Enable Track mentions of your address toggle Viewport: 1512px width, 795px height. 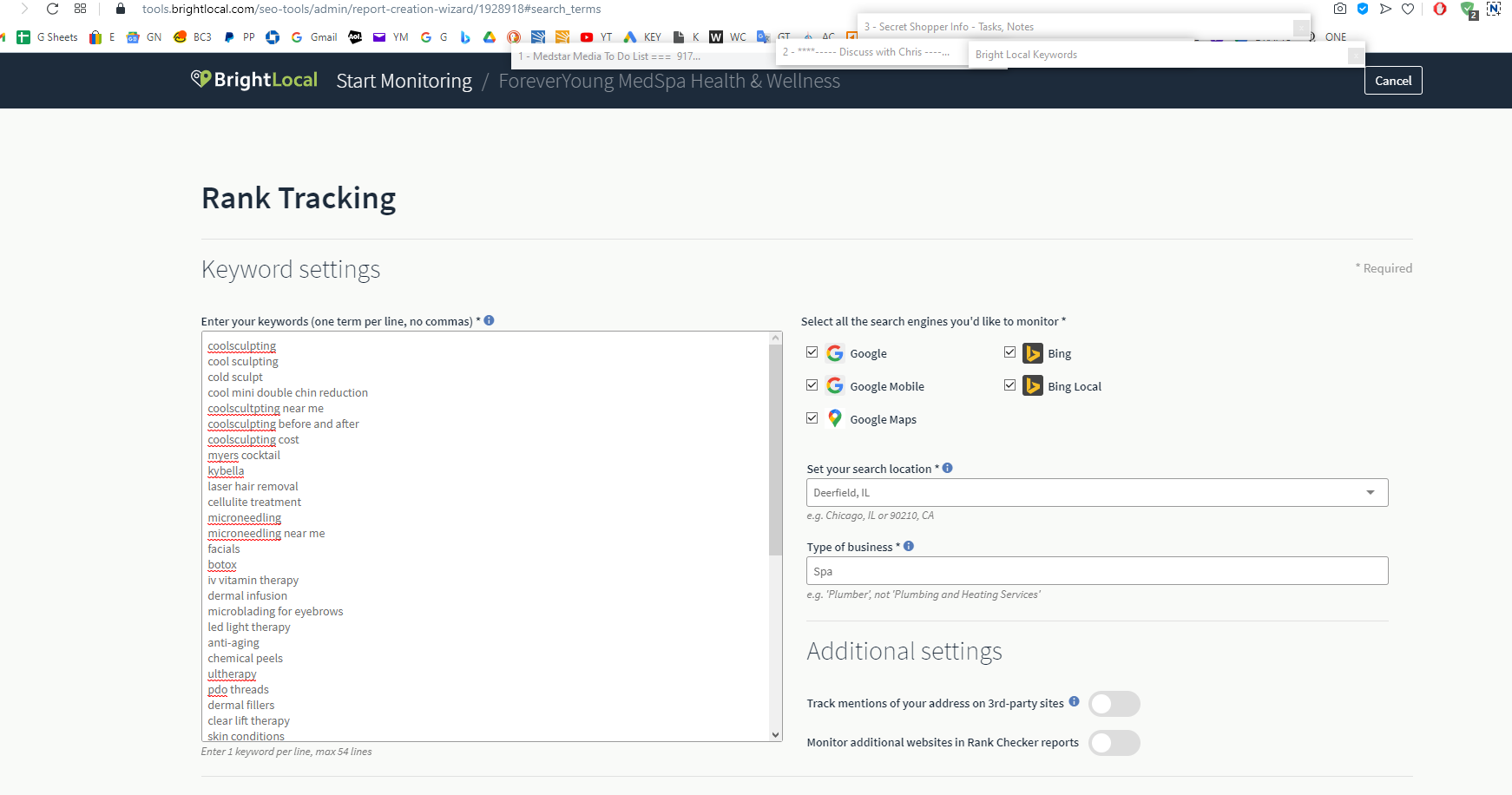coord(1114,704)
